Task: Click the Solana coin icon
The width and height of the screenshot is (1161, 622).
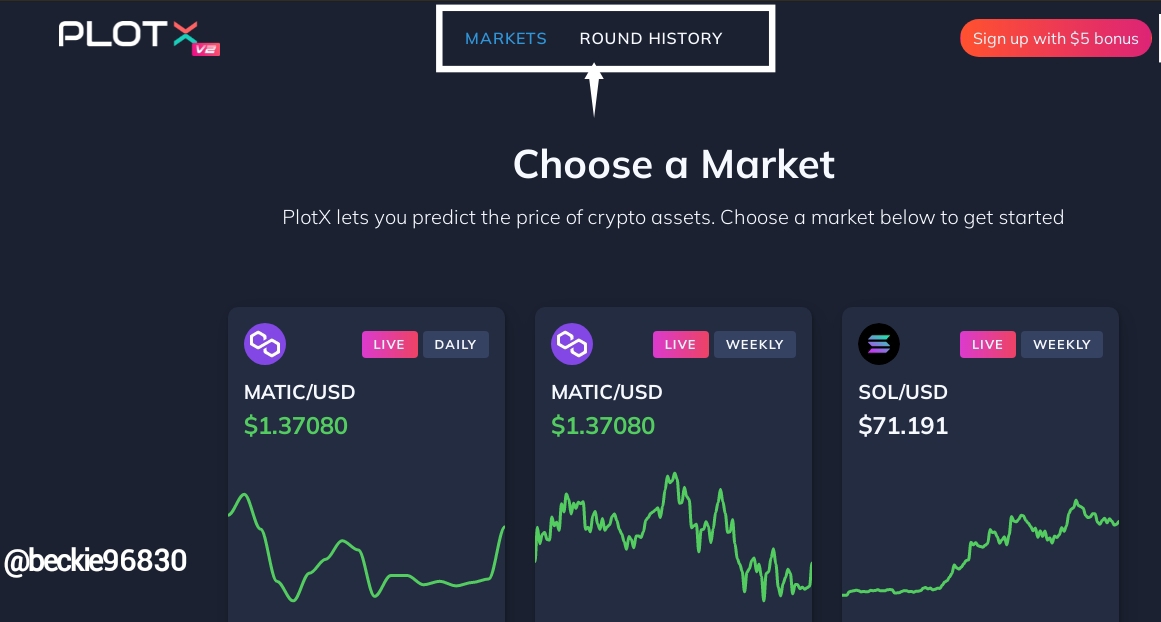Action: pos(879,344)
